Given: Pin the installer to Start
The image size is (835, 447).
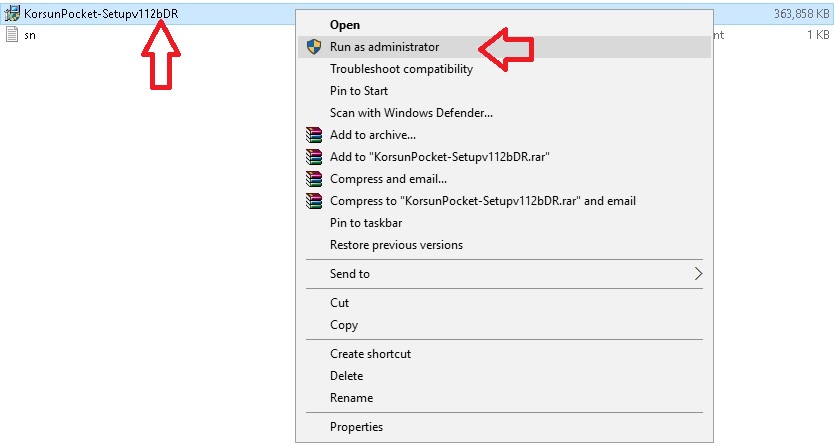Looking at the screenshot, I should (x=359, y=91).
